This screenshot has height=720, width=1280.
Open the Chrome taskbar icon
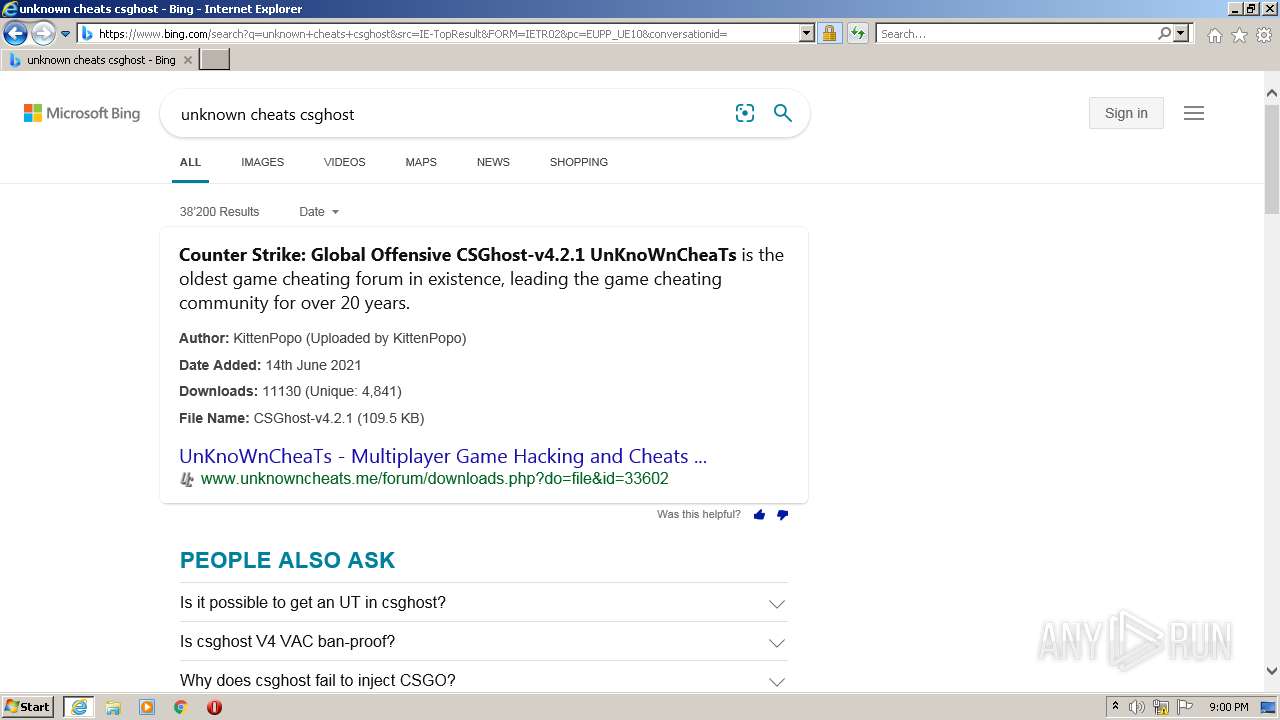[181, 707]
